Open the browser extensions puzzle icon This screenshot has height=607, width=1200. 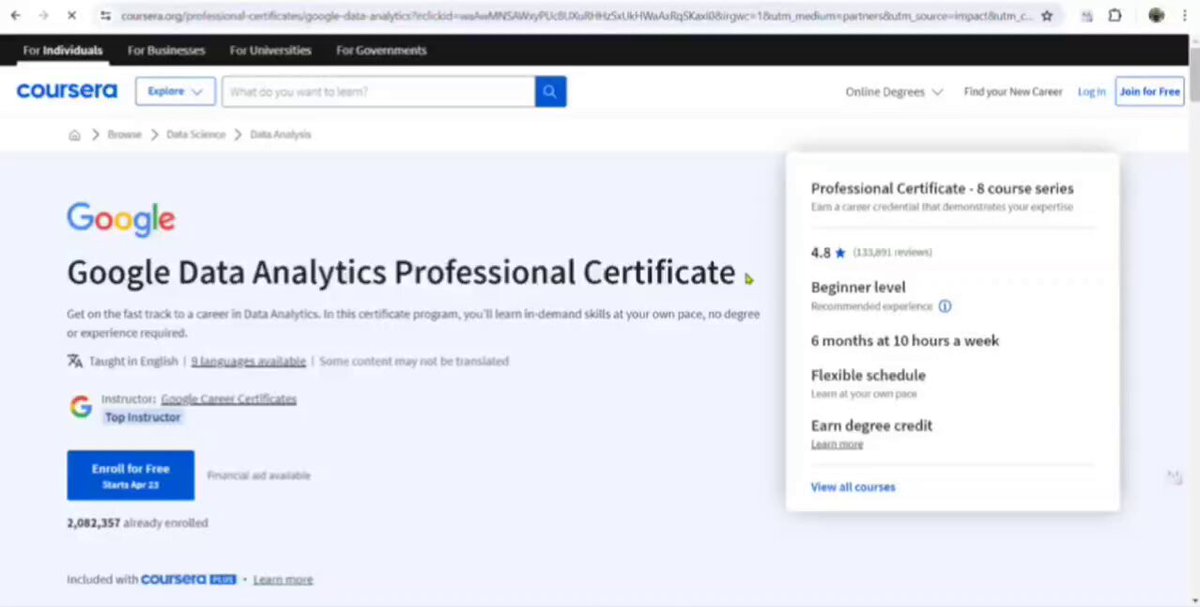point(1116,16)
